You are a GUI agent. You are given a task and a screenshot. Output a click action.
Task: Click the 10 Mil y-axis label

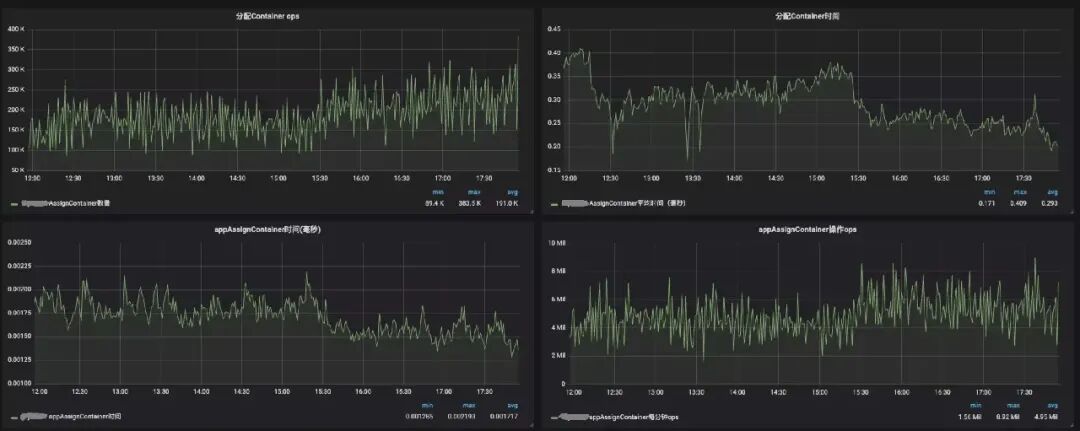tap(556, 242)
